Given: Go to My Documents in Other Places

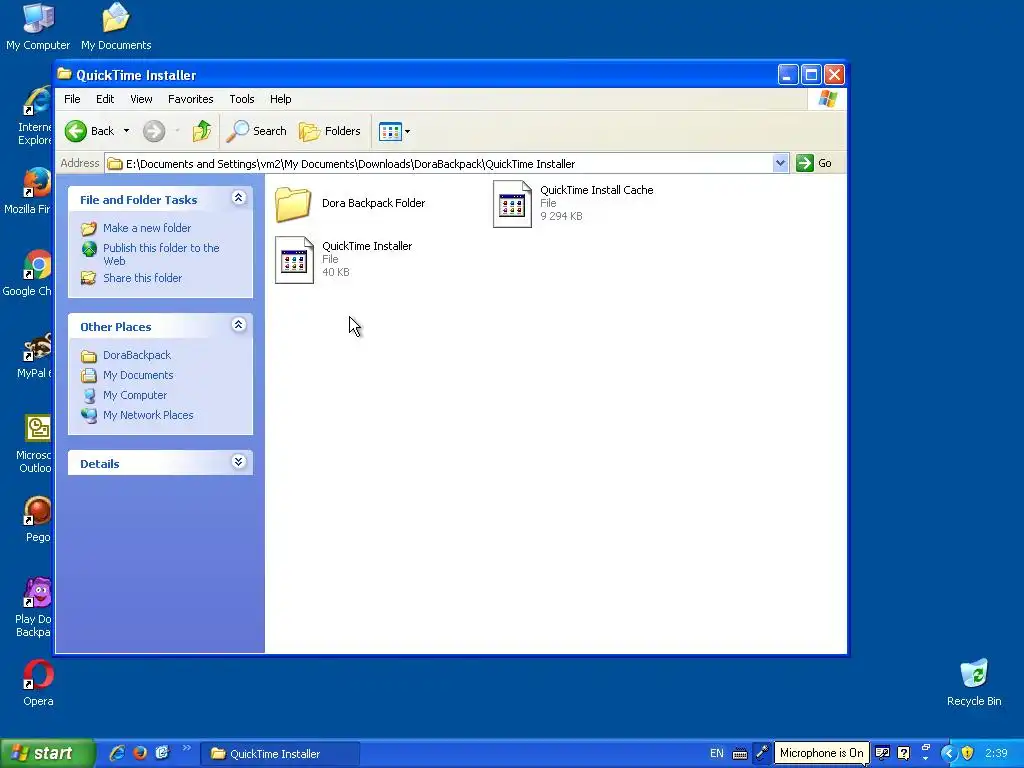Looking at the screenshot, I should [x=138, y=376].
